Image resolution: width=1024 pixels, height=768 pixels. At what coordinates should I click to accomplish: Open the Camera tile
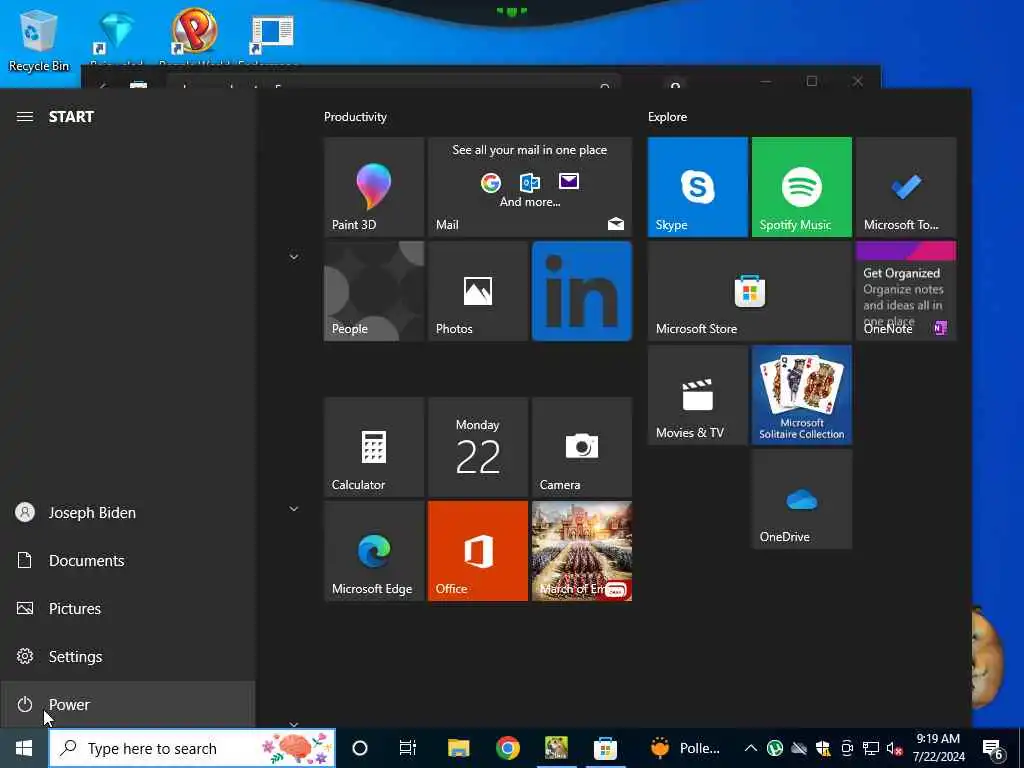(x=582, y=447)
